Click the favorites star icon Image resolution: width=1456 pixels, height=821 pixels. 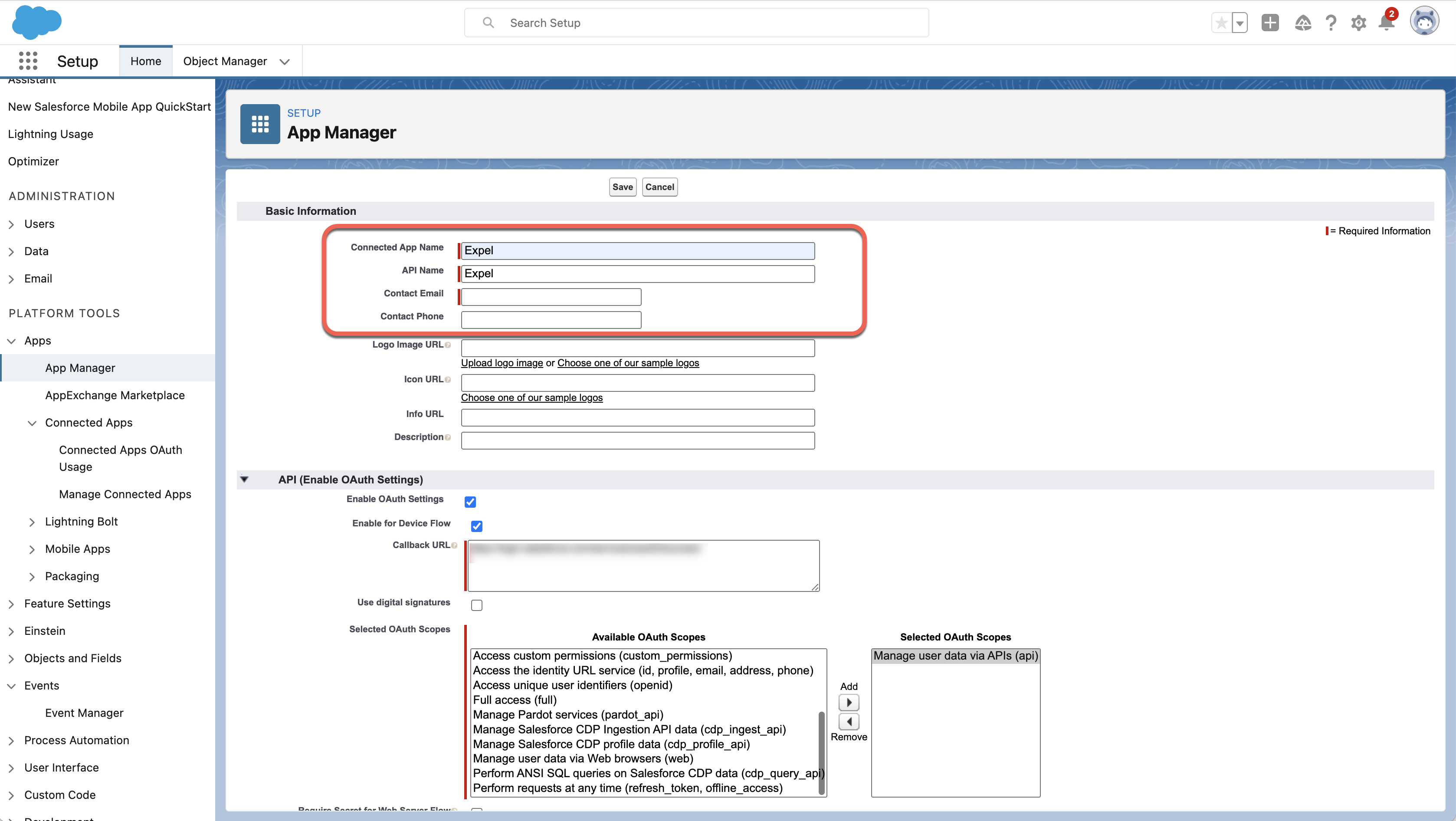click(x=1221, y=23)
